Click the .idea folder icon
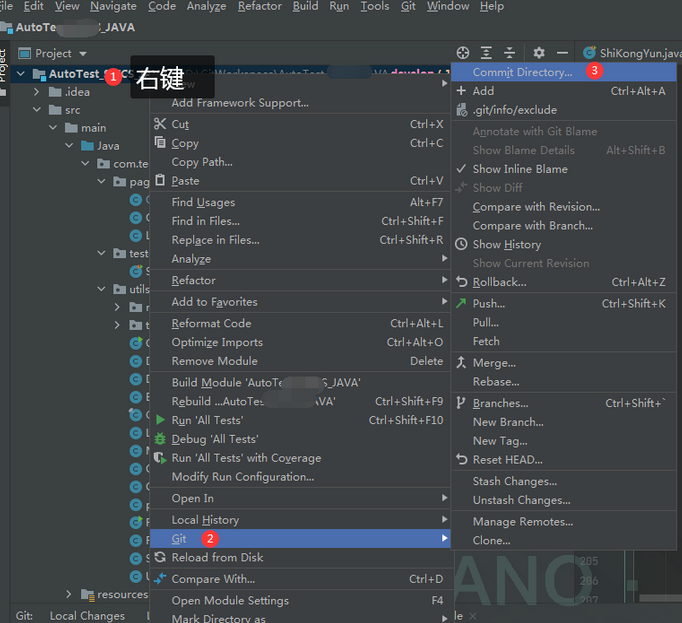This screenshot has height=623, width=682. point(55,92)
